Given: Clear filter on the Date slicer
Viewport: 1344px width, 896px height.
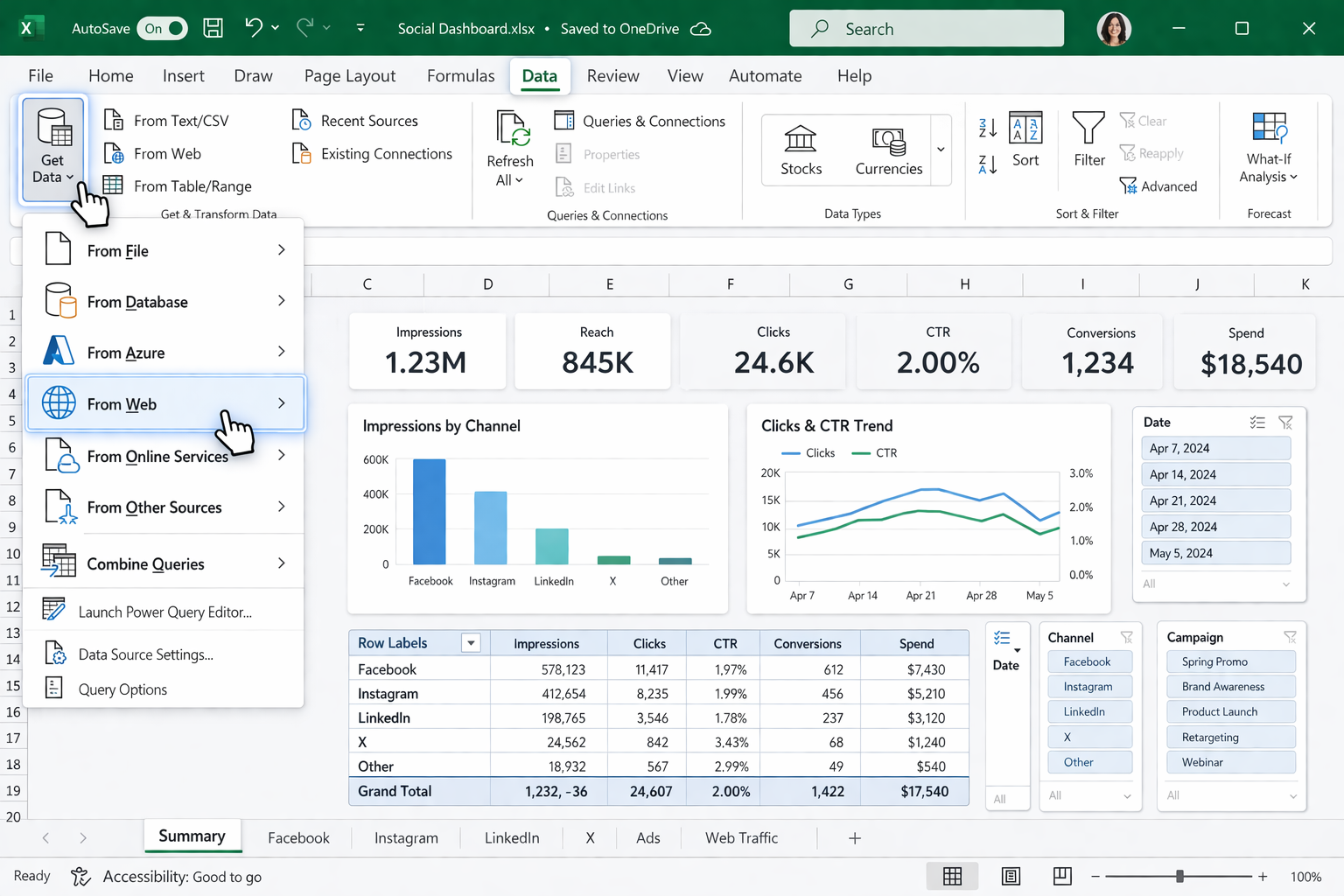Looking at the screenshot, I should [x=1285, y=422].
